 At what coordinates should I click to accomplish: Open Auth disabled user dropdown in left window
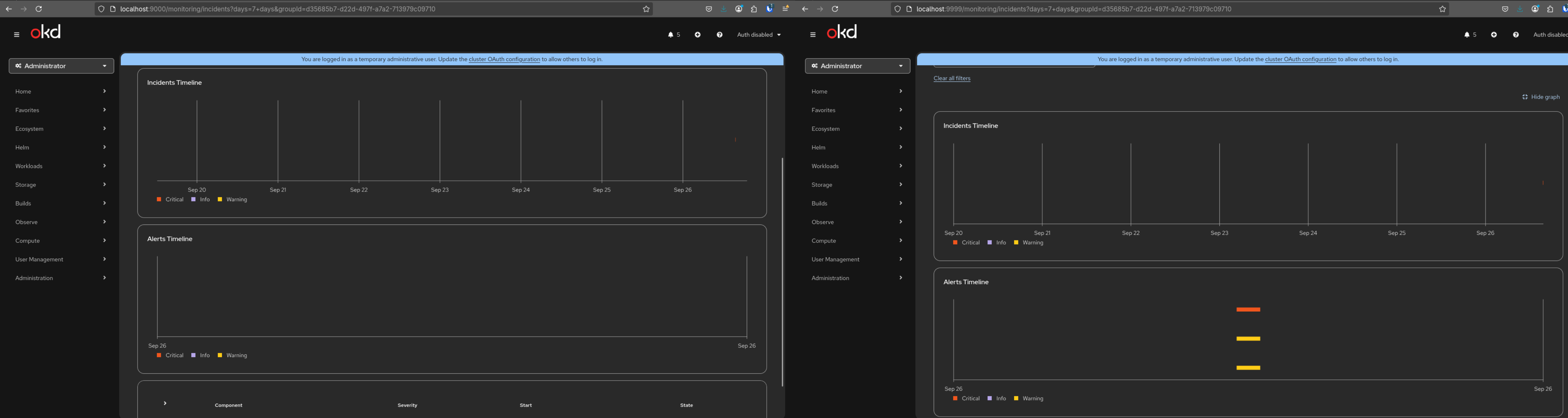click(x=759, y=35)
